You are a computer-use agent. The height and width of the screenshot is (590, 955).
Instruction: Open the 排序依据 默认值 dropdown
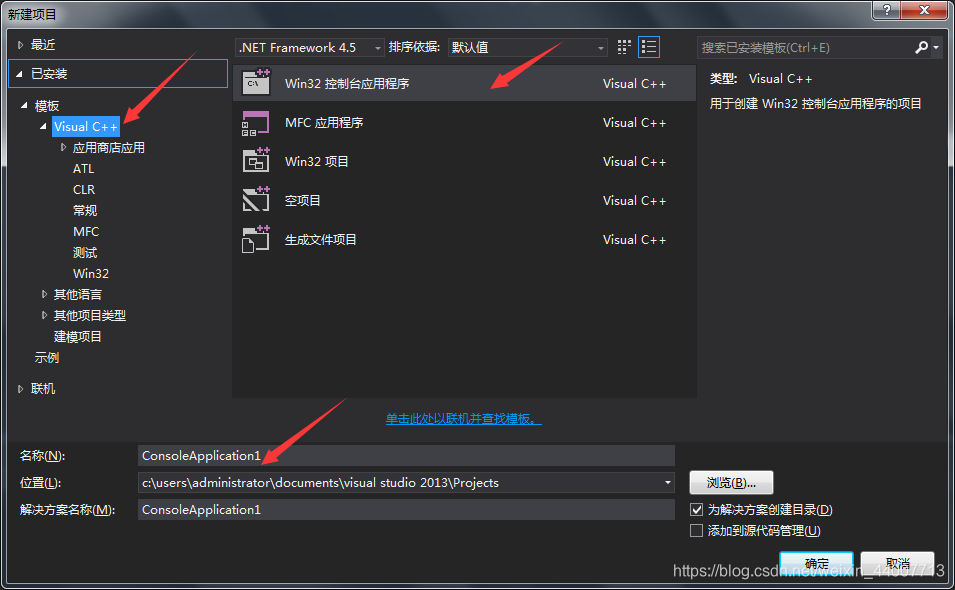(527, 47)
